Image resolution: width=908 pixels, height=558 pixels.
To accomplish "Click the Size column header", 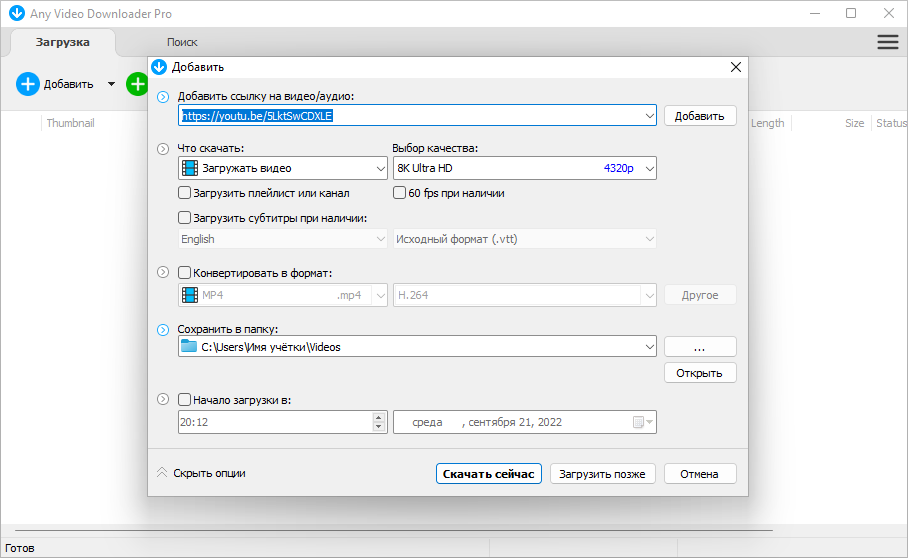I will point(854,123).
